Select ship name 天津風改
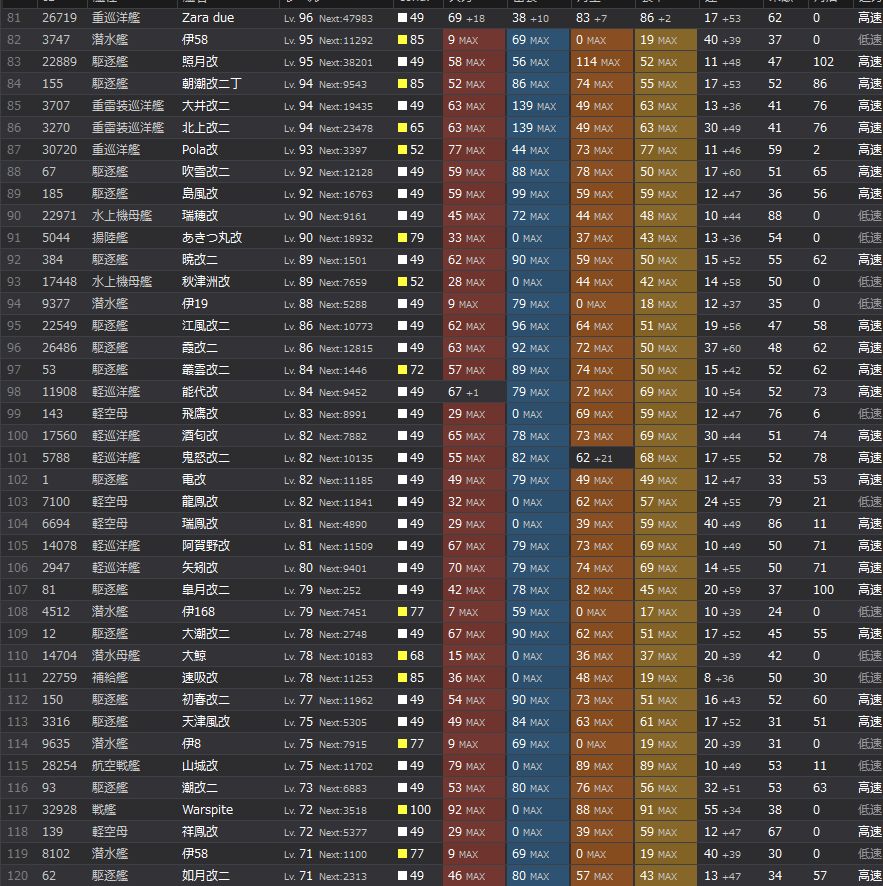 [x=206, y=722]
